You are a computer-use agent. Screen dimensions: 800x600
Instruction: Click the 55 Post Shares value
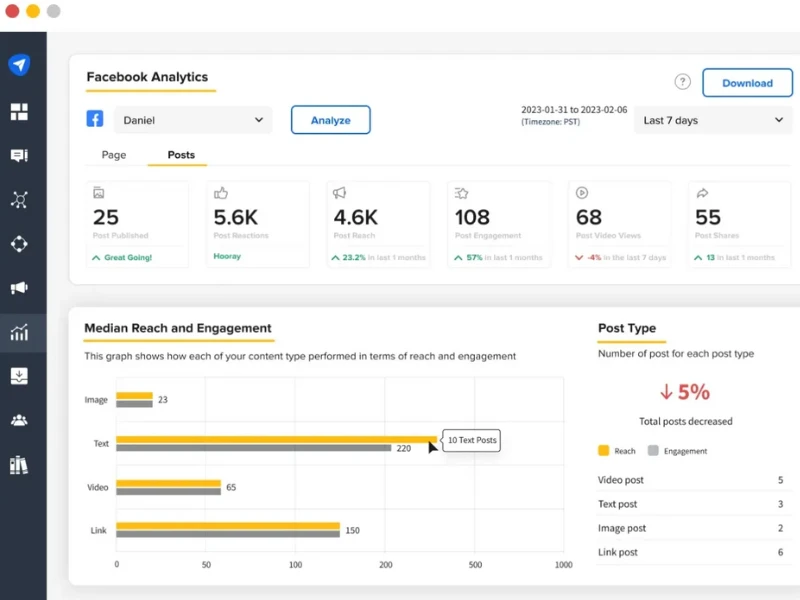708,217
